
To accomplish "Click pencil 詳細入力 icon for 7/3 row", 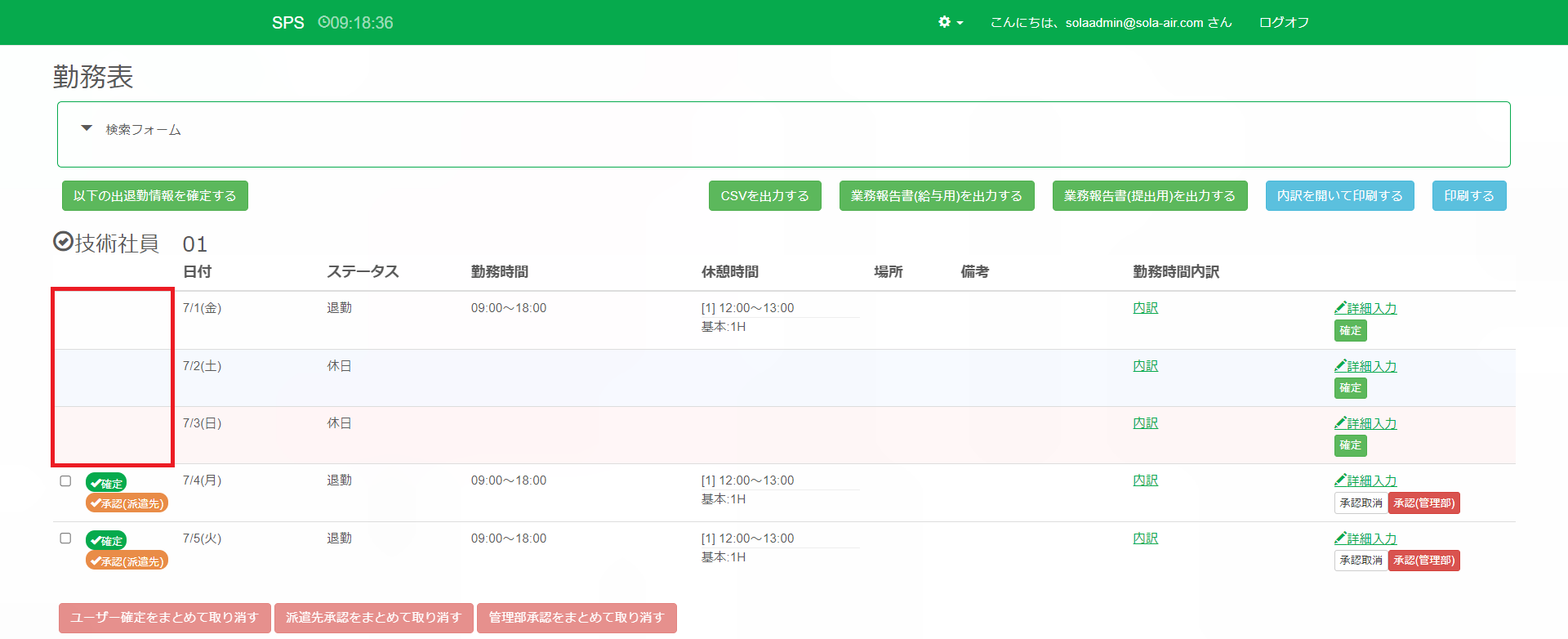I will 1340,423.
